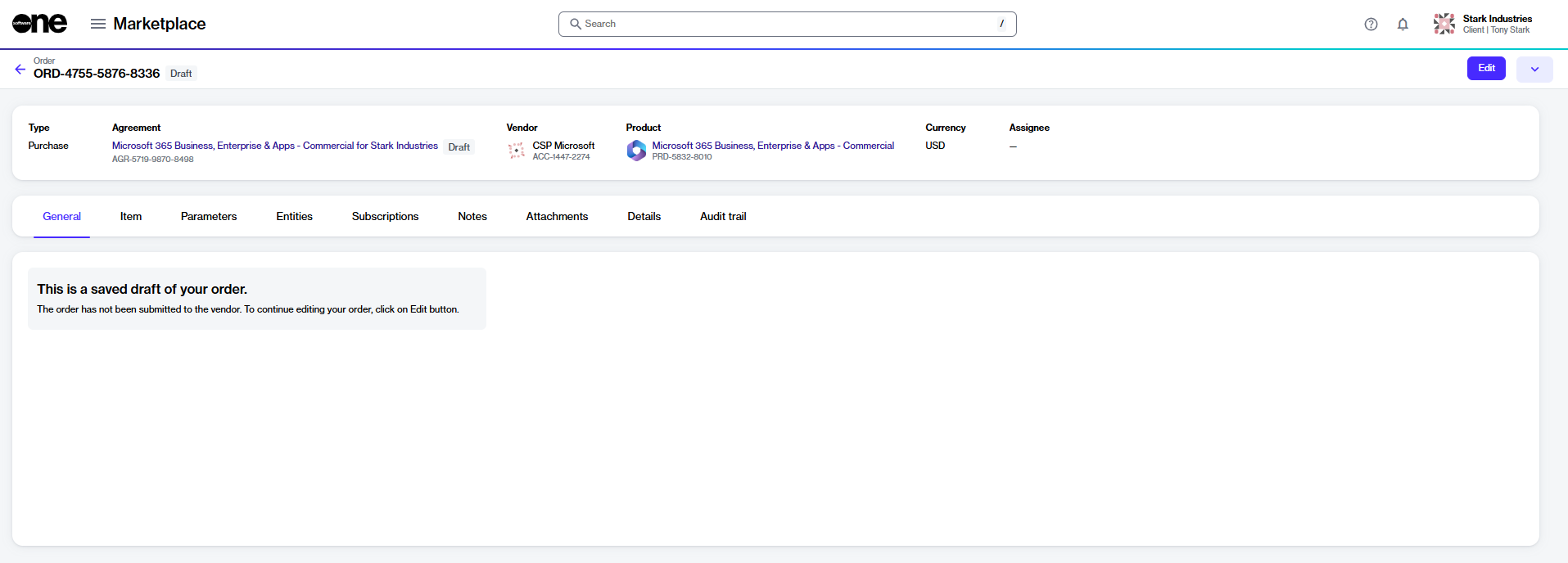
Task: Open the agreement link for Stark Industries
Action: 274,146
